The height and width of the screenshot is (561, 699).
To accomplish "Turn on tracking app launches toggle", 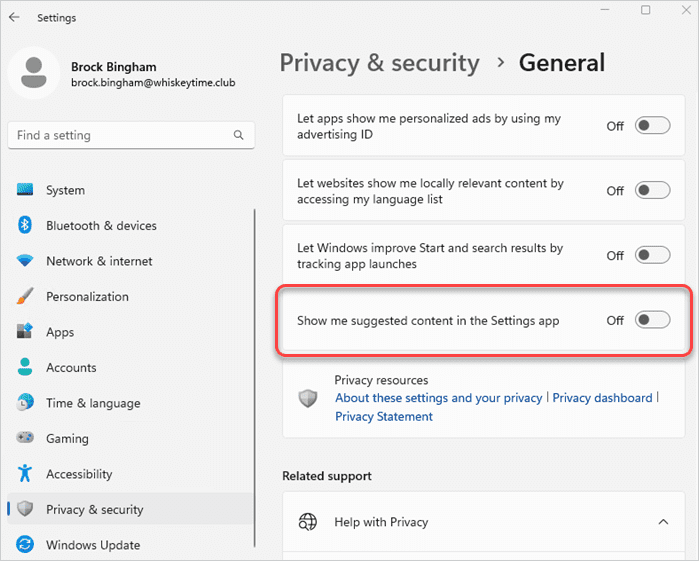I will point(652,255).
